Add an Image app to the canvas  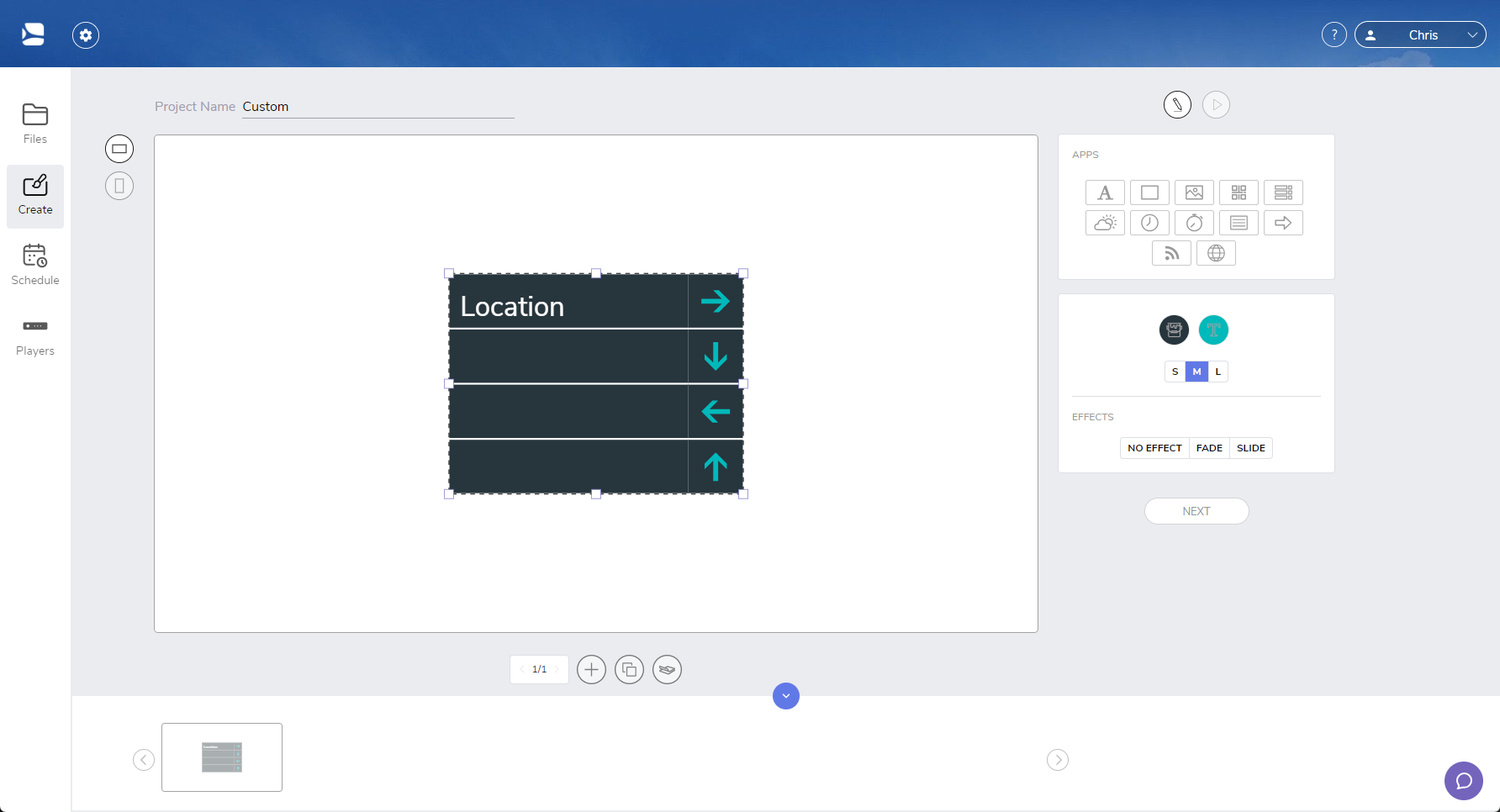[x=1194, y=192]
